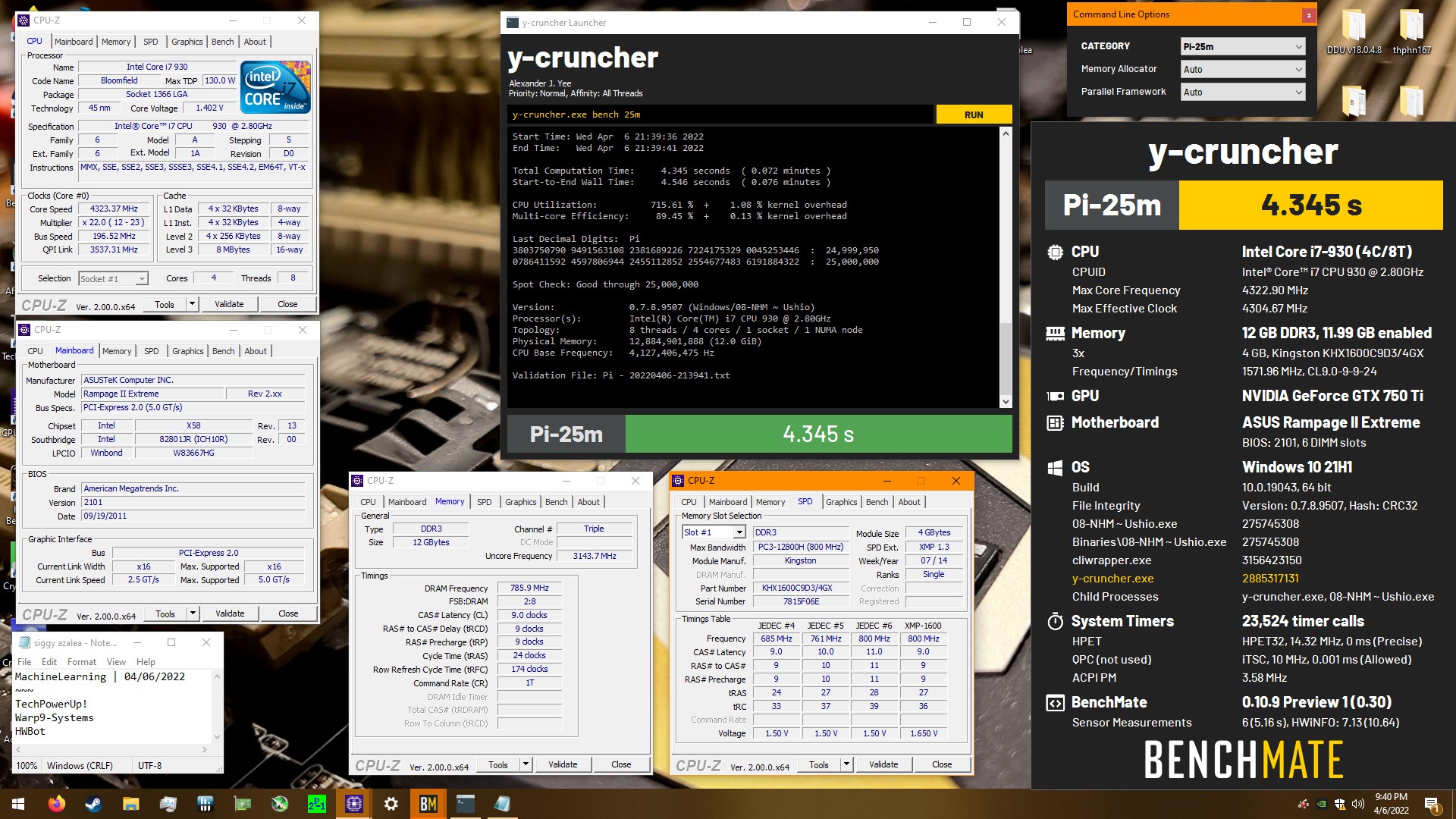Click Tools button in CPU-Z CPU window
Image resolution: width=1456 pixels, height=819 pixels.
tap(165, 304)
